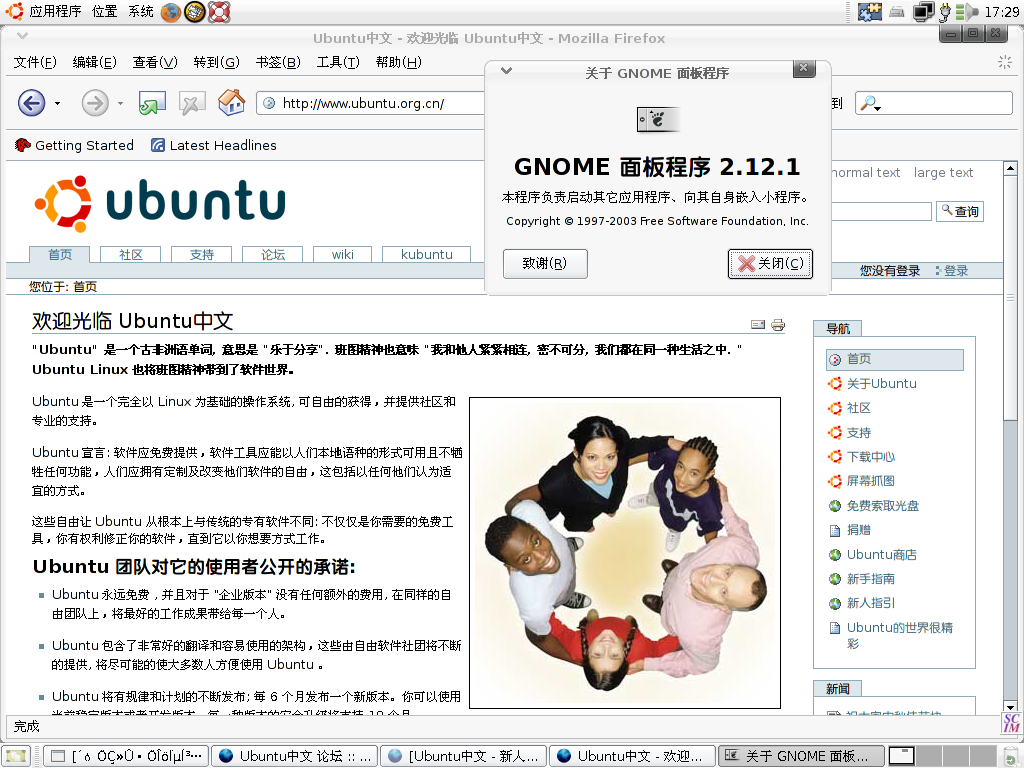Switch to the 支持 site tab
This screenshot has height=768, width=1024.
tap(202, 255)
